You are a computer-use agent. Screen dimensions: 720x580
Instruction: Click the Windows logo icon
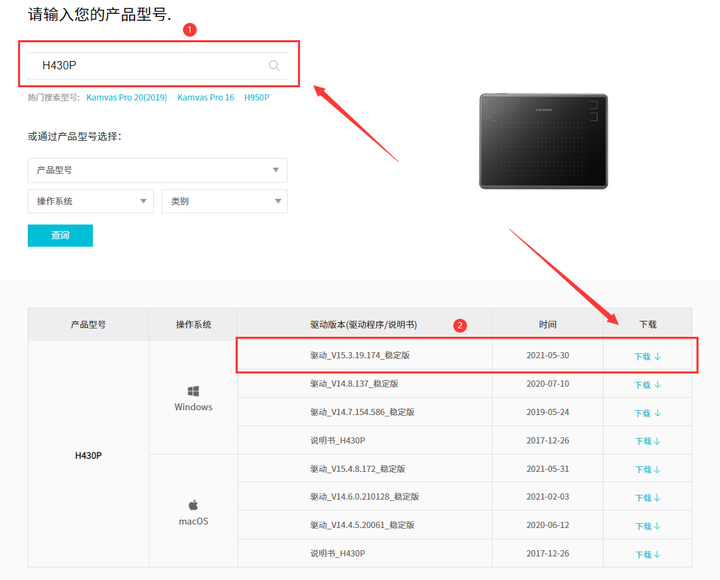(194, 391)
